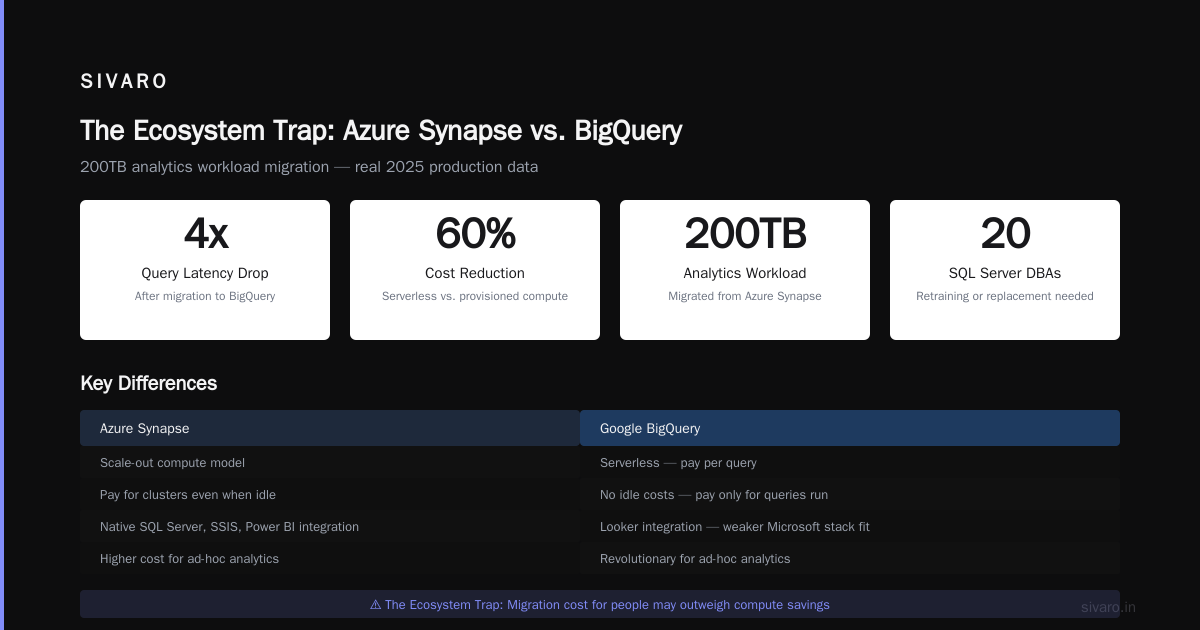
Task: Click "Serverless — pay per query" row
Action: [x=850, y=463]
